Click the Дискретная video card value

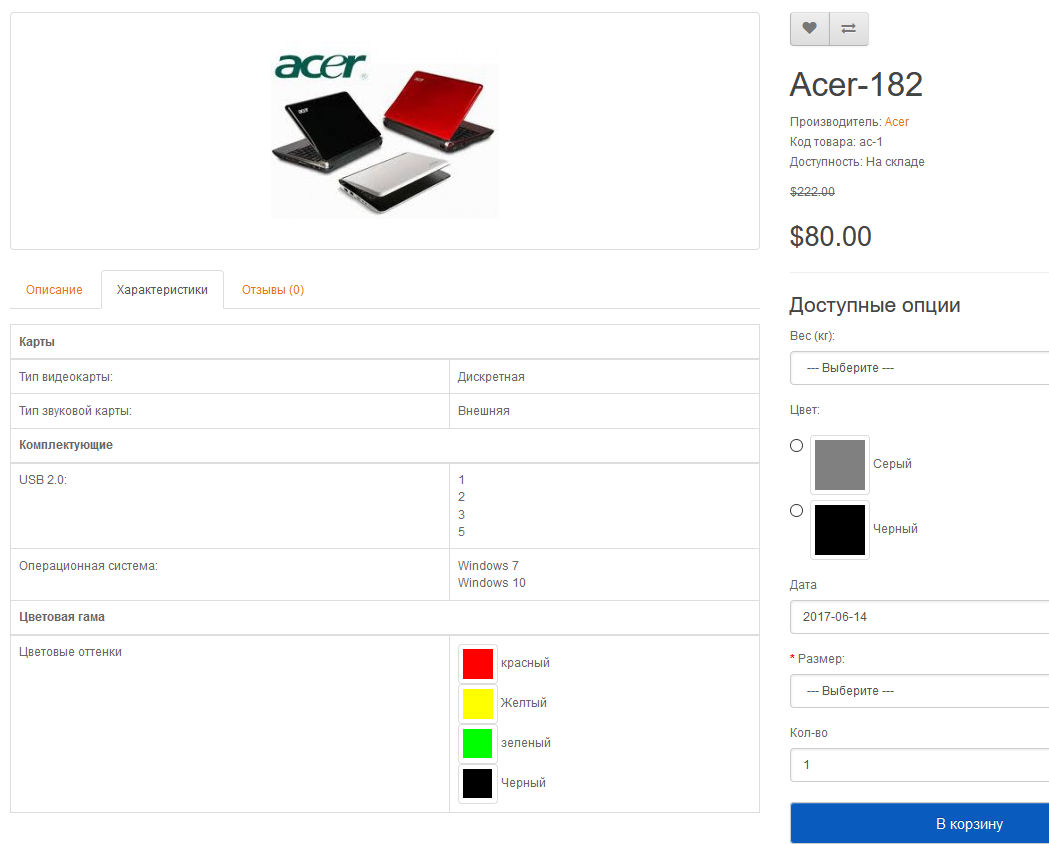click(x=491, y=377)
